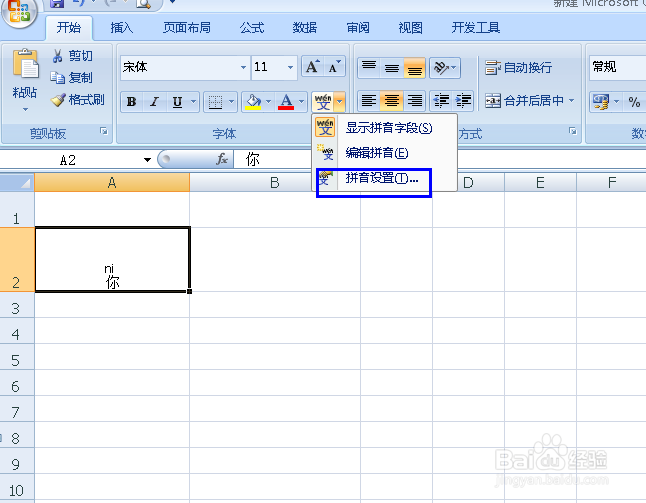Select column A header
Image resolution: width=646 pixels, height=503 pixels.
(112, 182)
